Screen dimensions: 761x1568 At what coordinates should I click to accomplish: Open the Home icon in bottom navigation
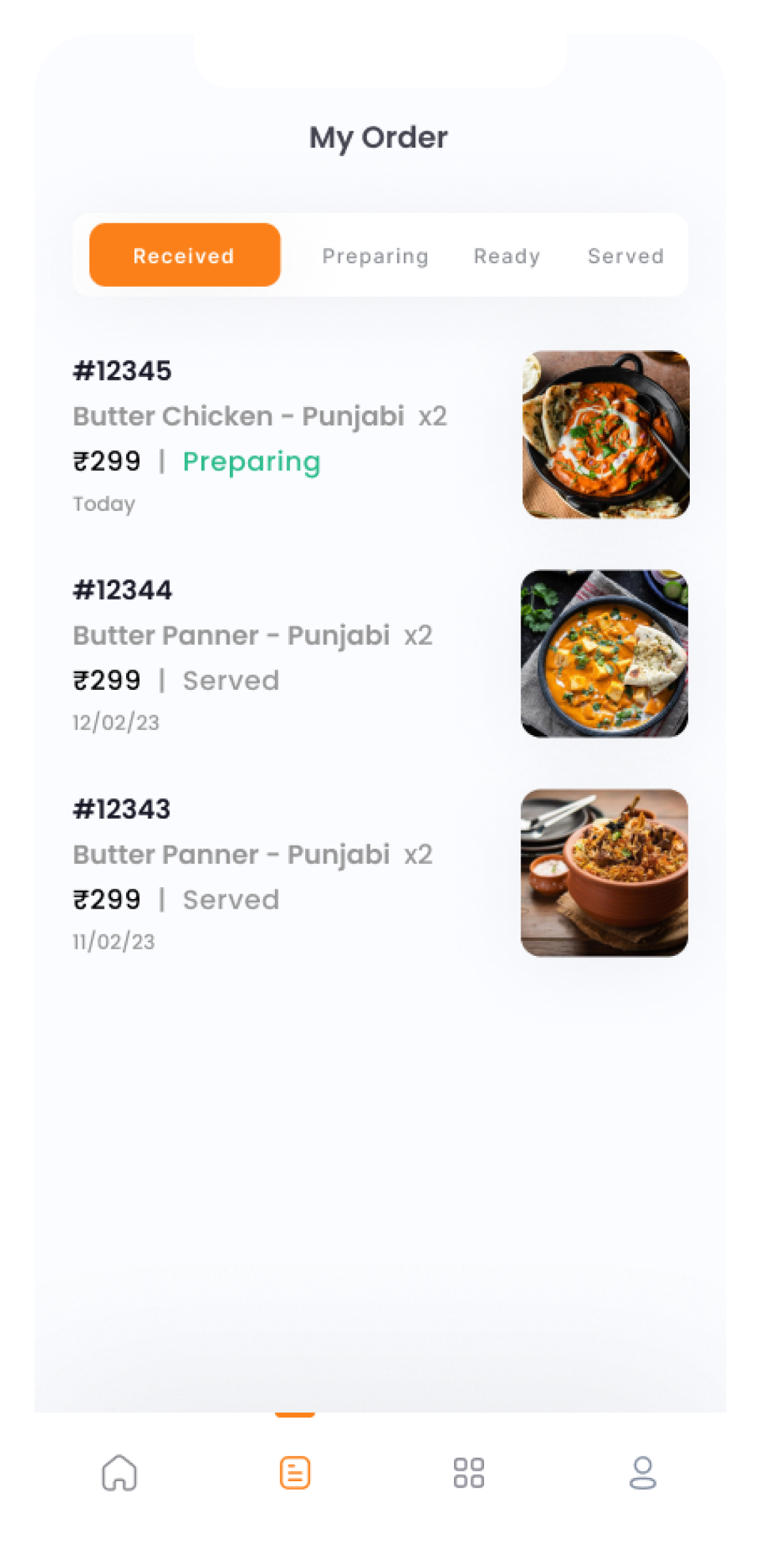(120, 1473)
